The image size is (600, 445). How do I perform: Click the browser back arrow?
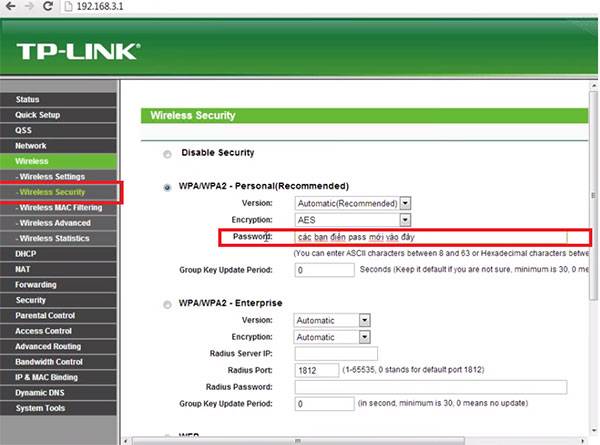[x=8, y=7]
